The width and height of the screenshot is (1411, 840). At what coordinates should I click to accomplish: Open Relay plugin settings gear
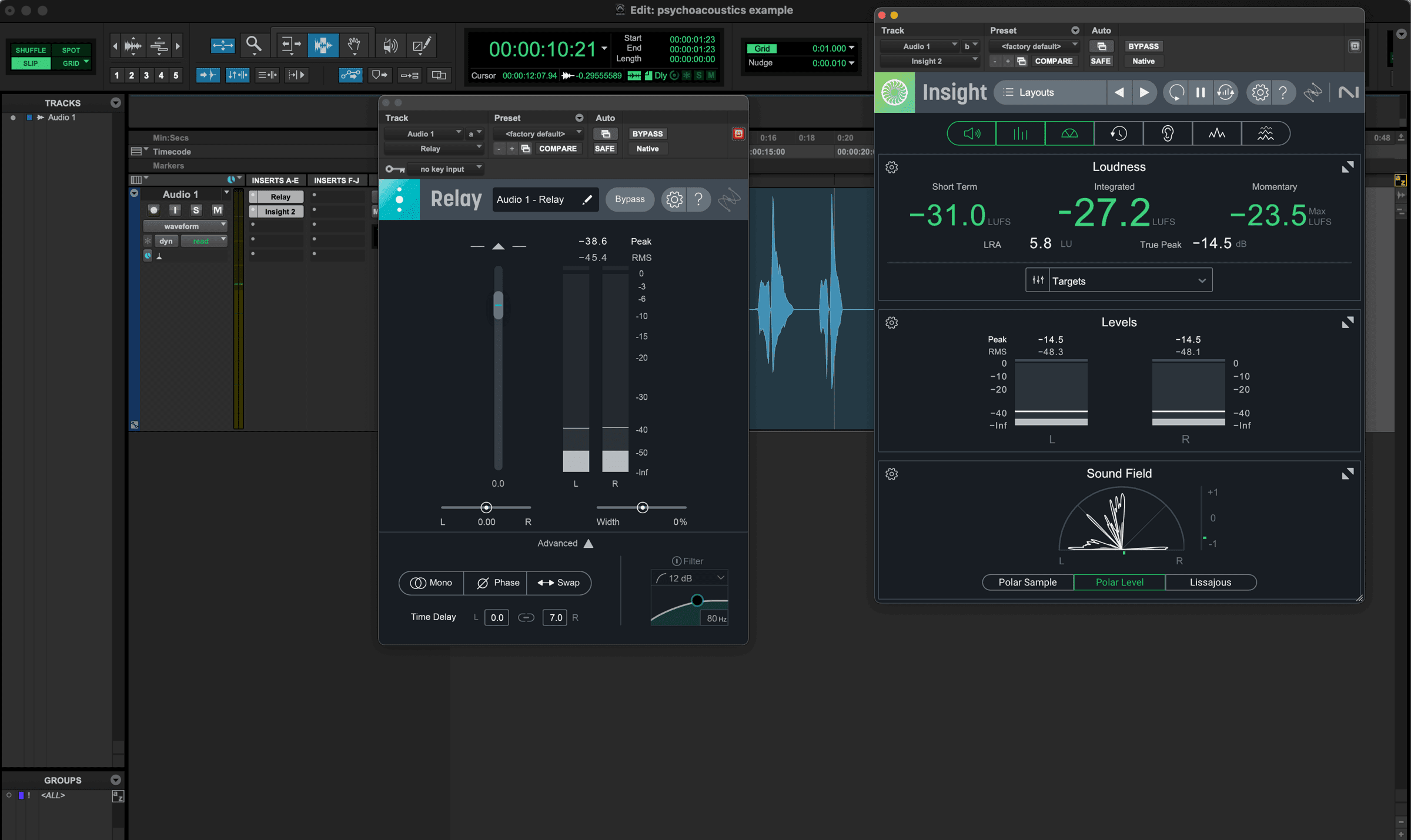click(674, 200)
